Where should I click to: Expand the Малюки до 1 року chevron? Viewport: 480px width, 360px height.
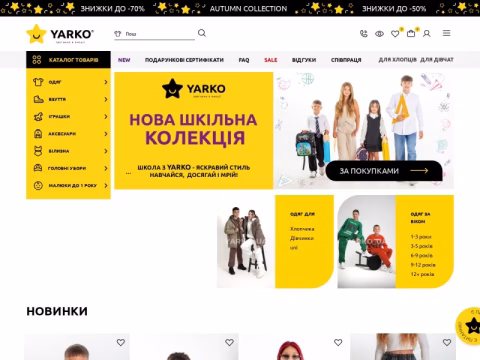[106, 186]
